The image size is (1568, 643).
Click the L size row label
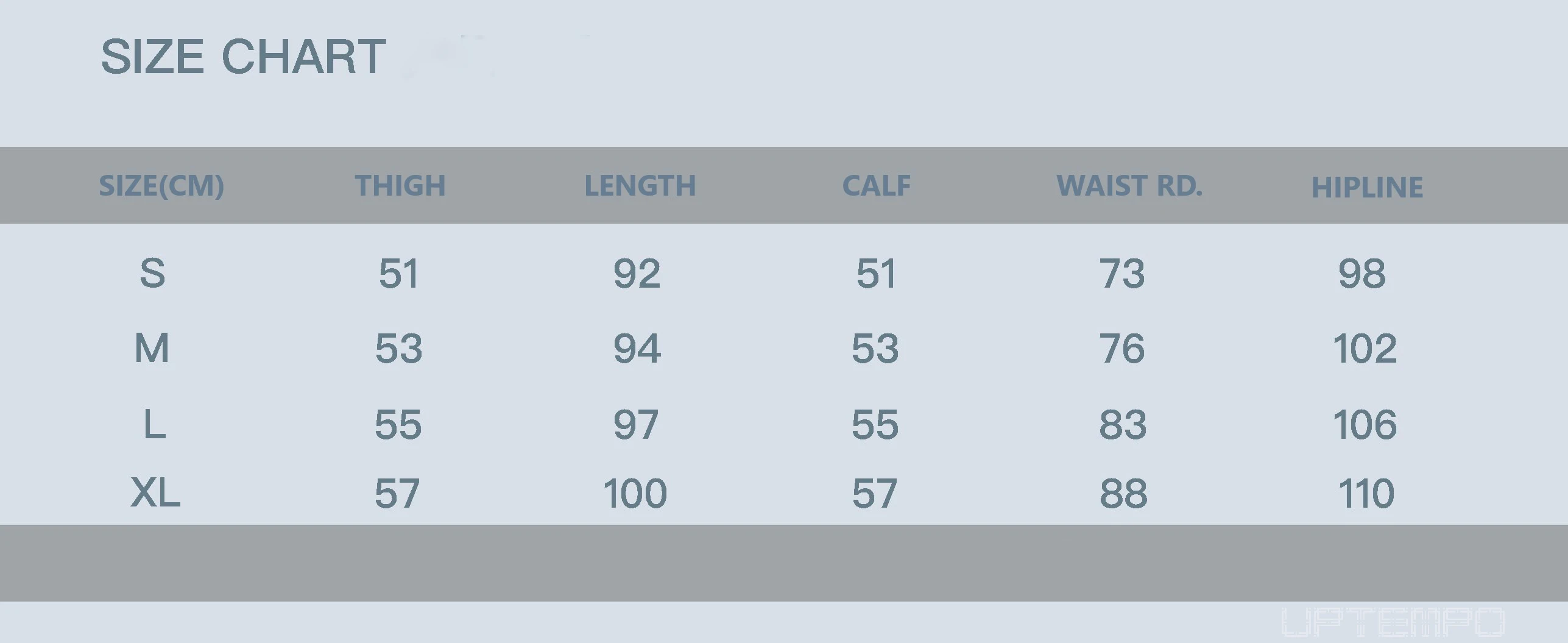tap(155, 424)
